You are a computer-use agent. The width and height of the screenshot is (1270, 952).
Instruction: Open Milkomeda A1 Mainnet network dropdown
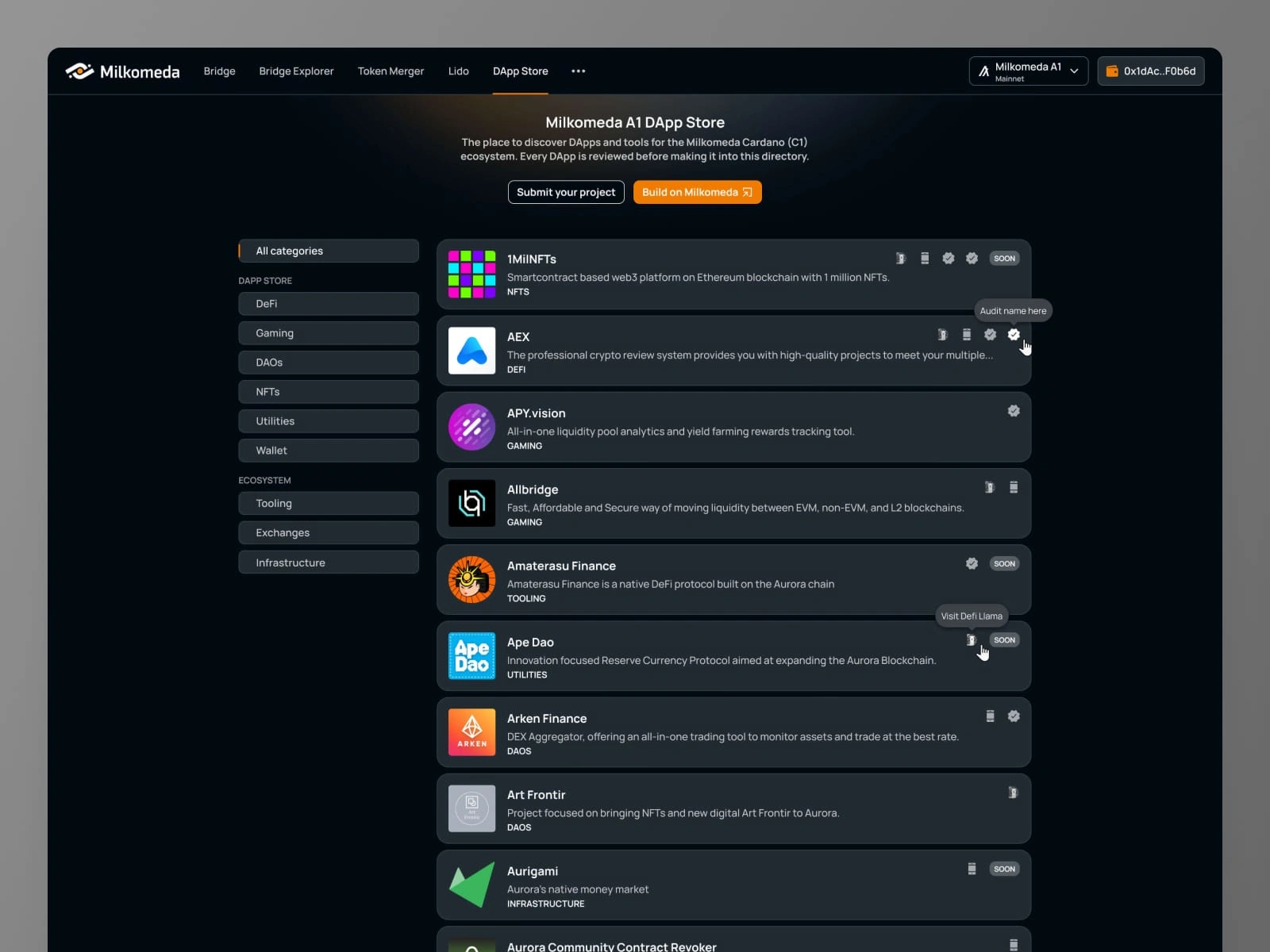click(1029, 71)
